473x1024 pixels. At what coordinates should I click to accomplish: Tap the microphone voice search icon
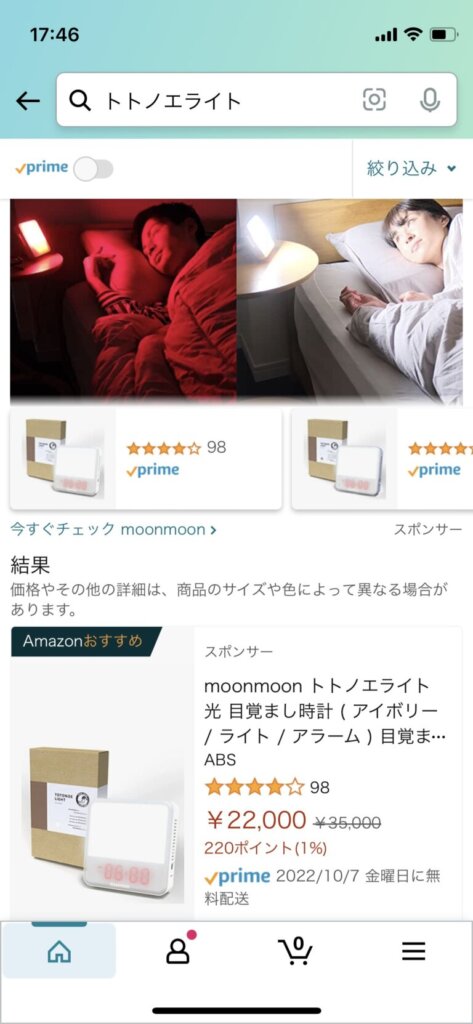(429, 100)
